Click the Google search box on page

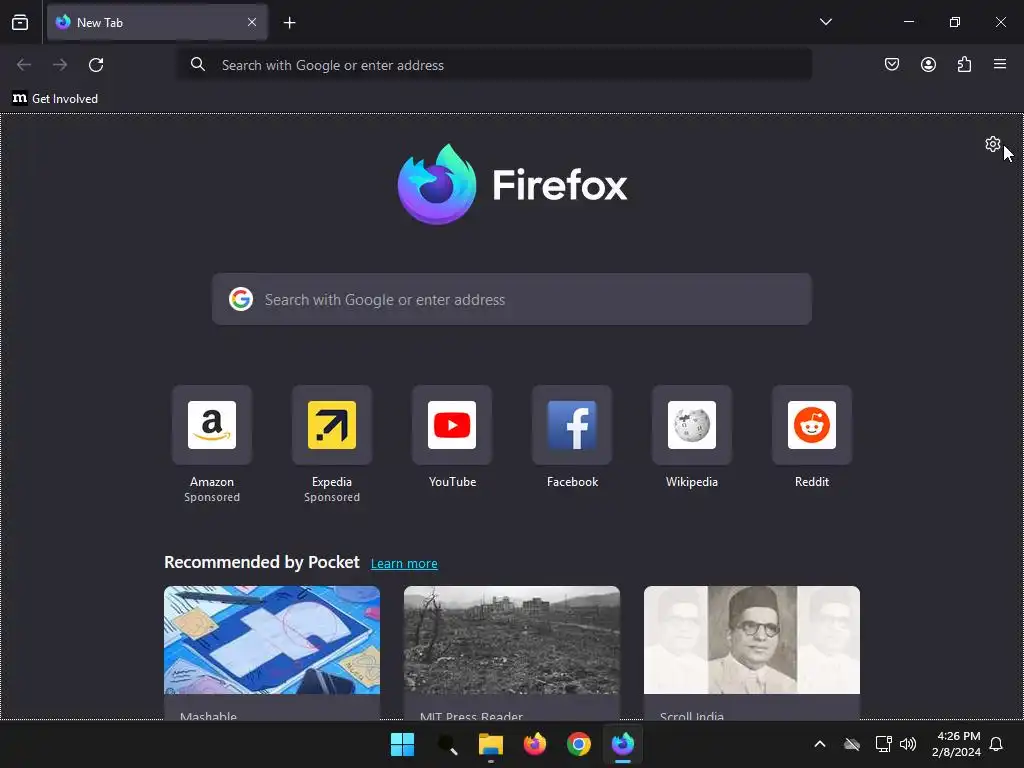coord(511,299)
